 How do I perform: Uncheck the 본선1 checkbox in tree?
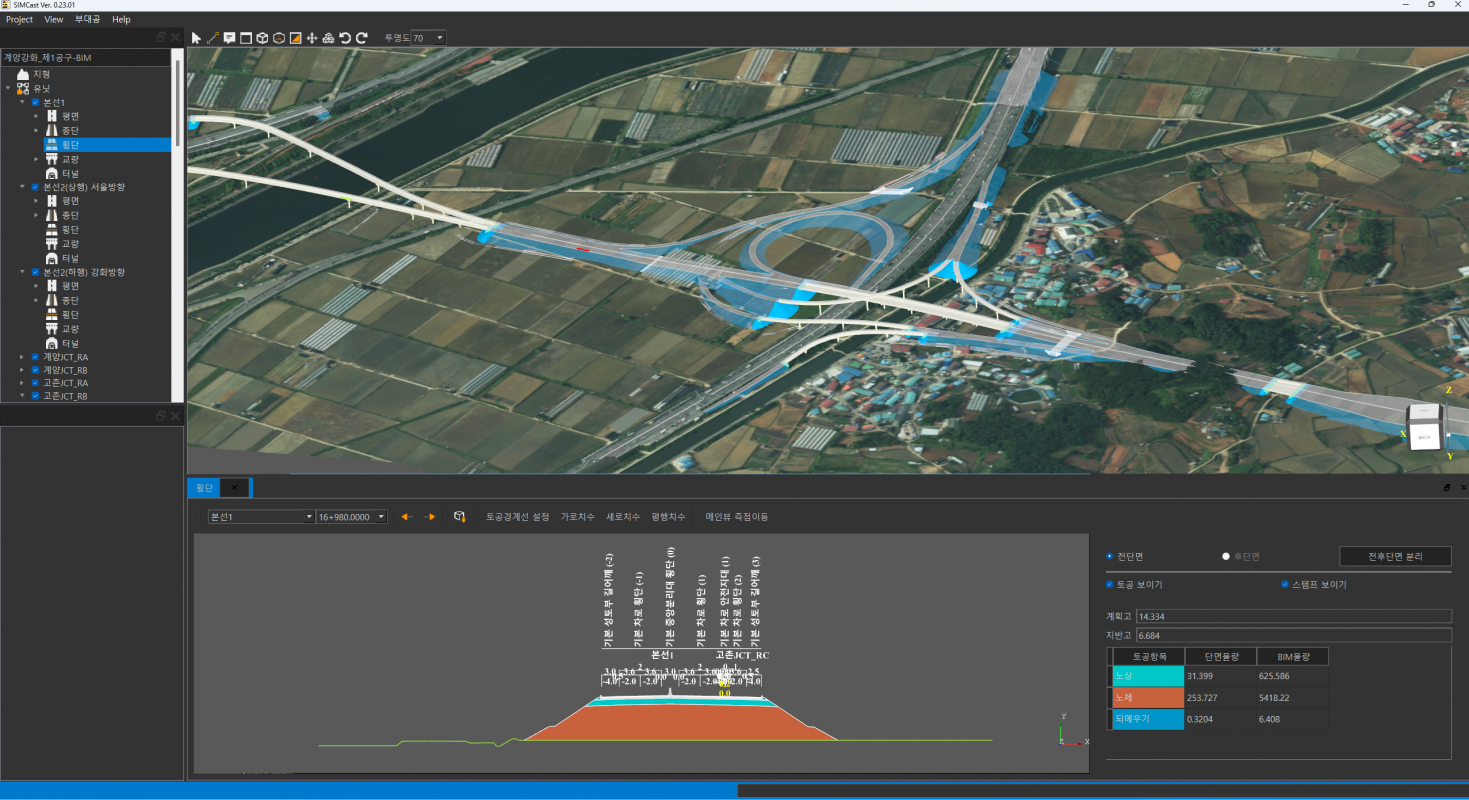point(36,103)
